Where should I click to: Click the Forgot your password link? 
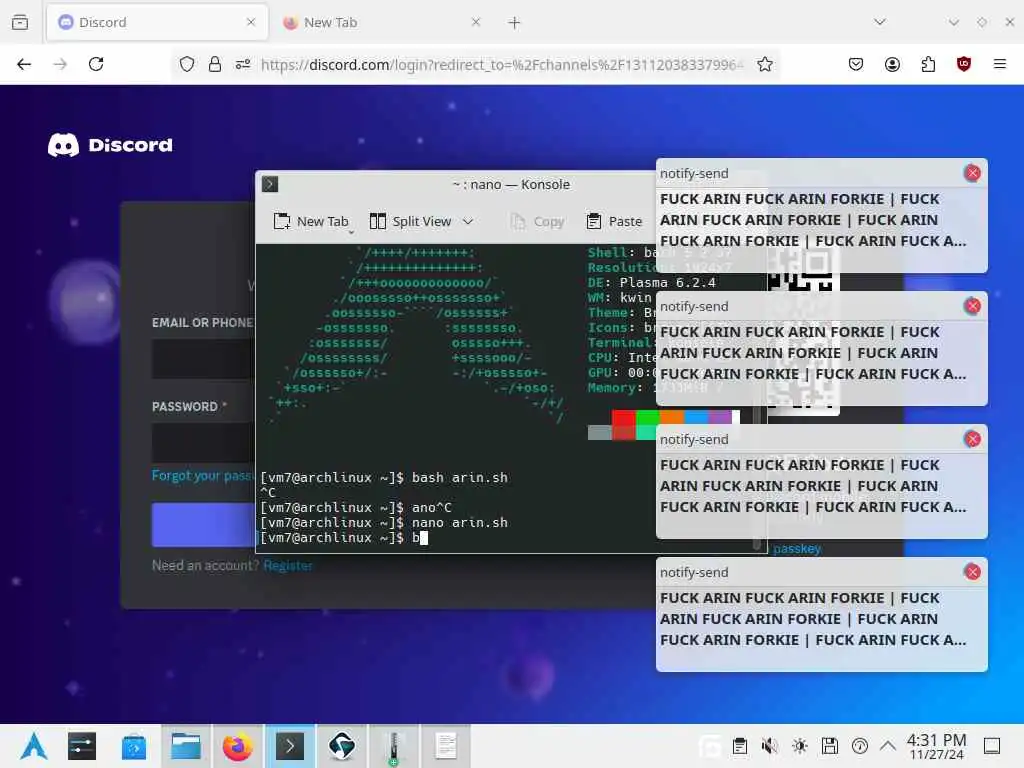click(202, 475)
